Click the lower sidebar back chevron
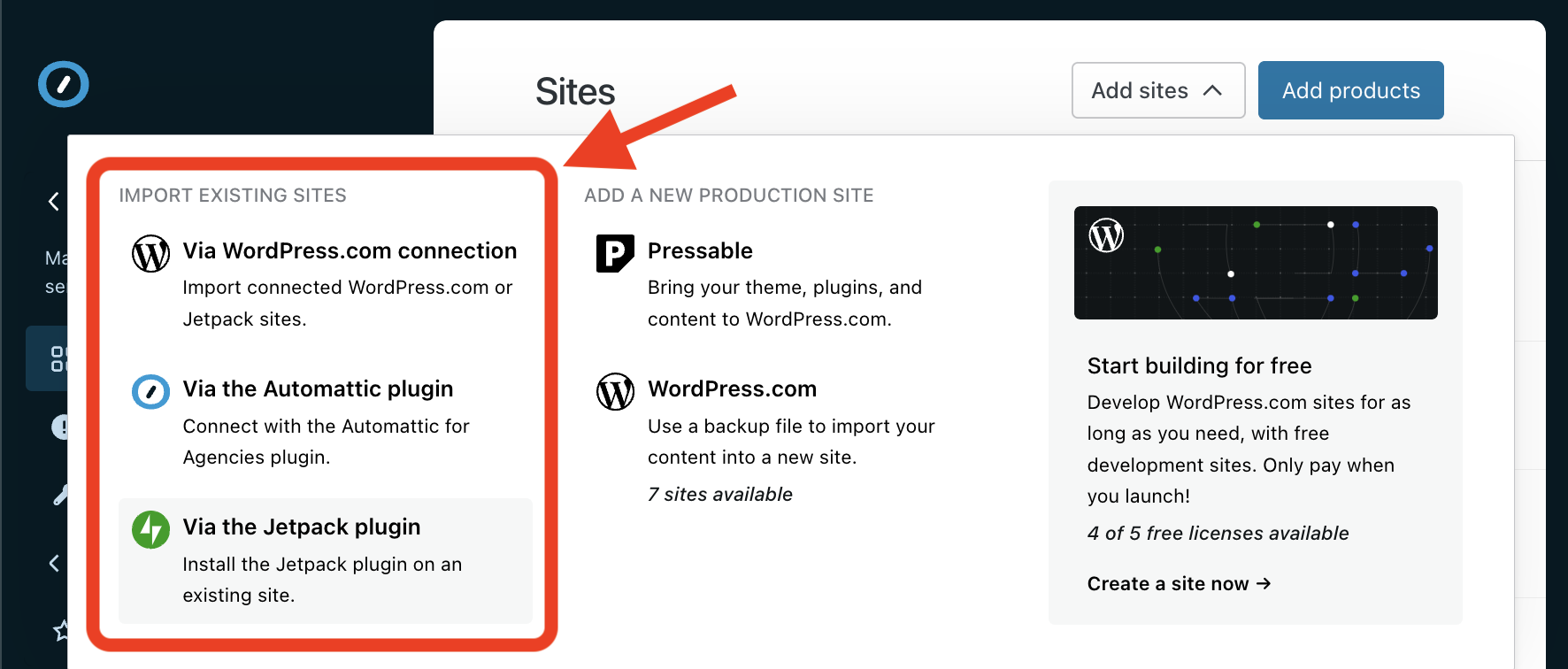The height and width of the screenshot is (669, 1568). click(54, 563)
